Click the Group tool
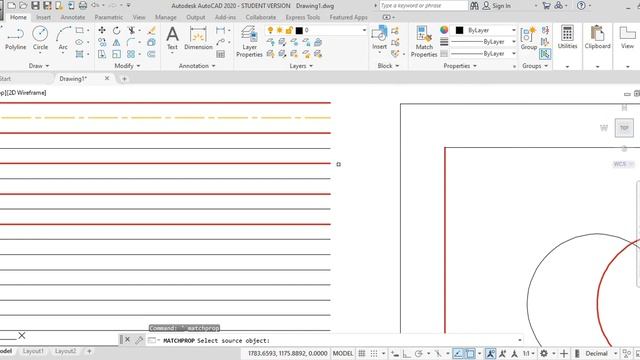This screenshot has height=360, width=640. [x=529, y=38]
